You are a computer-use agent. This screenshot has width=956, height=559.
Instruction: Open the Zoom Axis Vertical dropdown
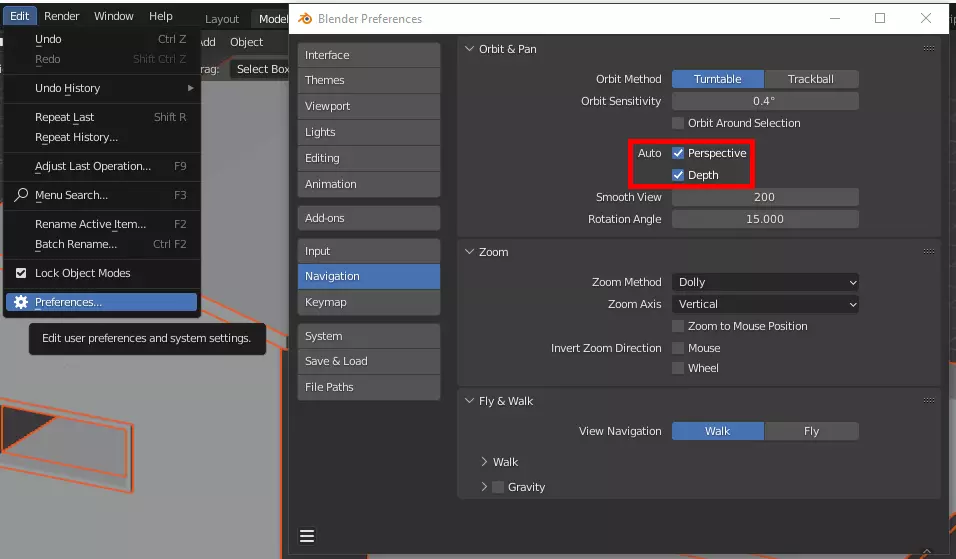[765, 304]
